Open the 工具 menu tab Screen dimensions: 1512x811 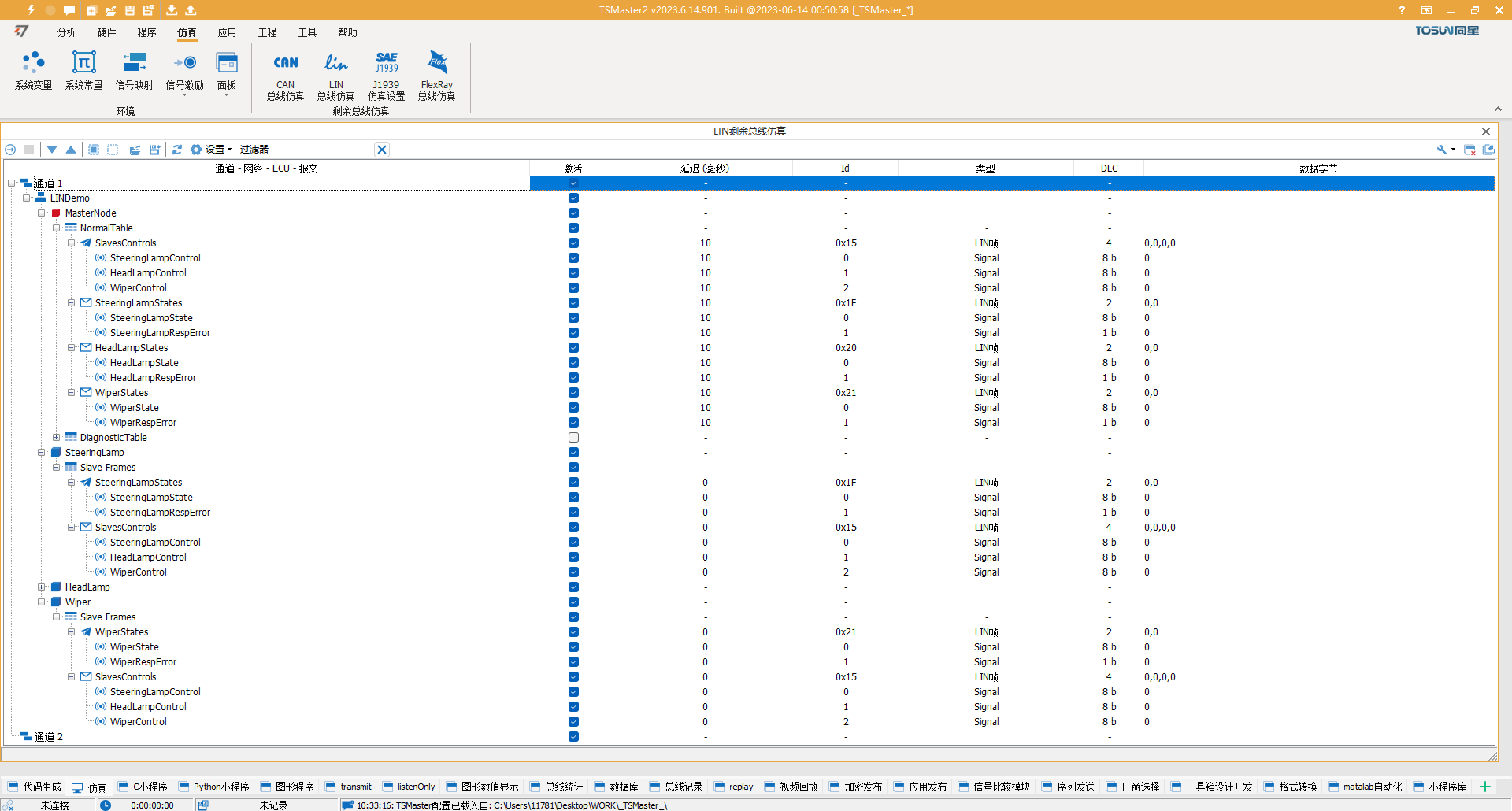click(x=306, y=32)
